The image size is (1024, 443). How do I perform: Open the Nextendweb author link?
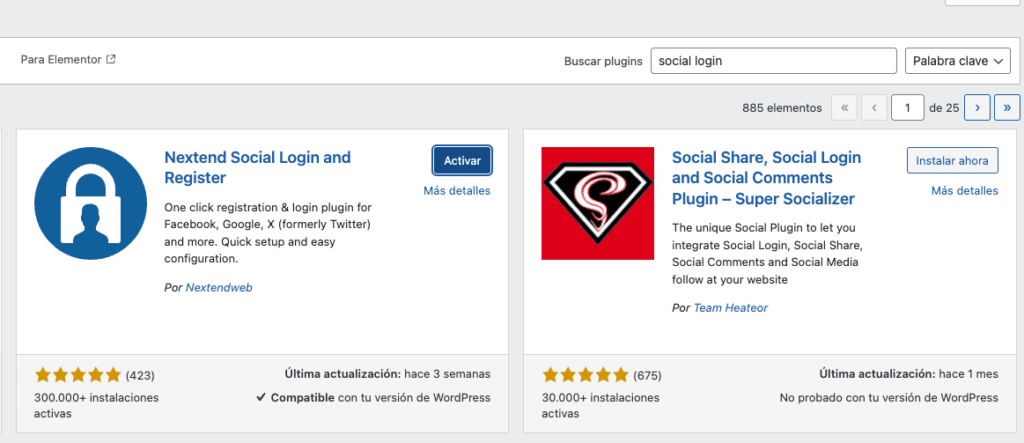tap(219, 287)
